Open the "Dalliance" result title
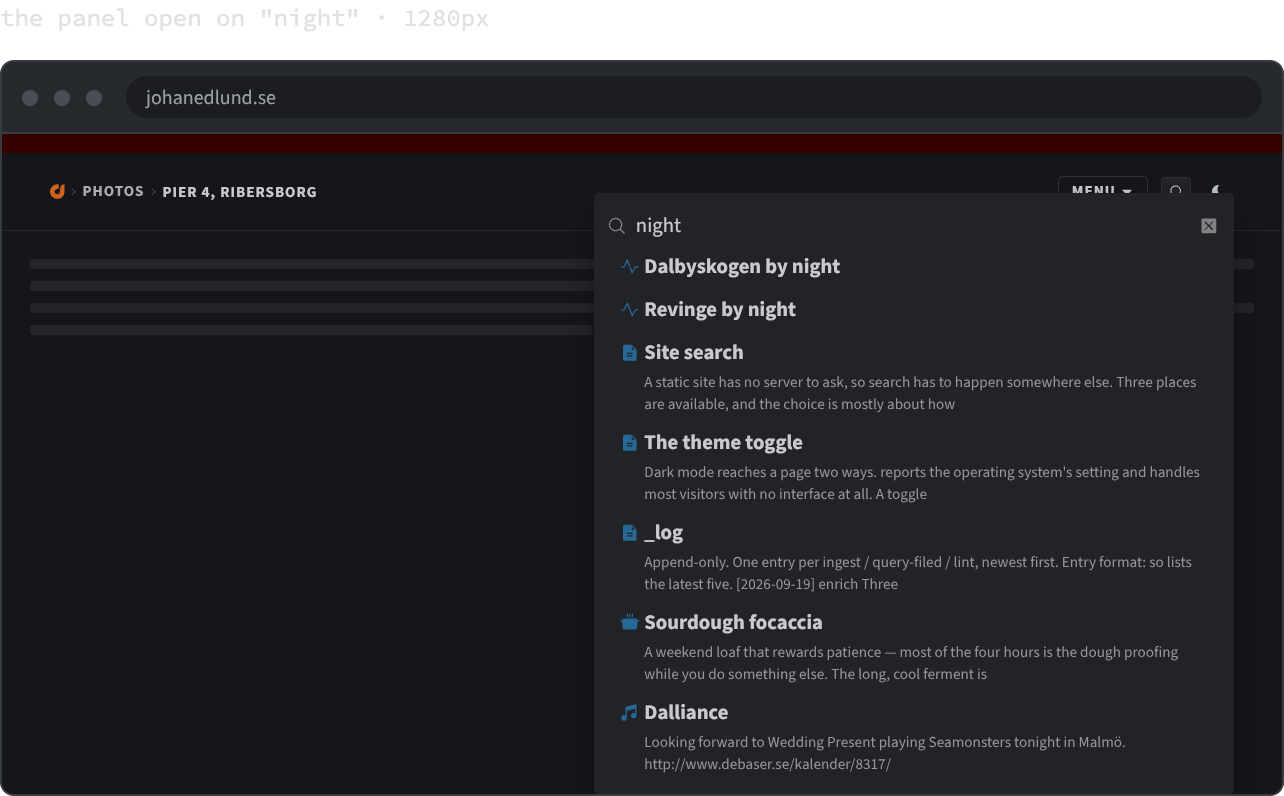The width and height of the screenshot is (1284, 796). (686, 713)
